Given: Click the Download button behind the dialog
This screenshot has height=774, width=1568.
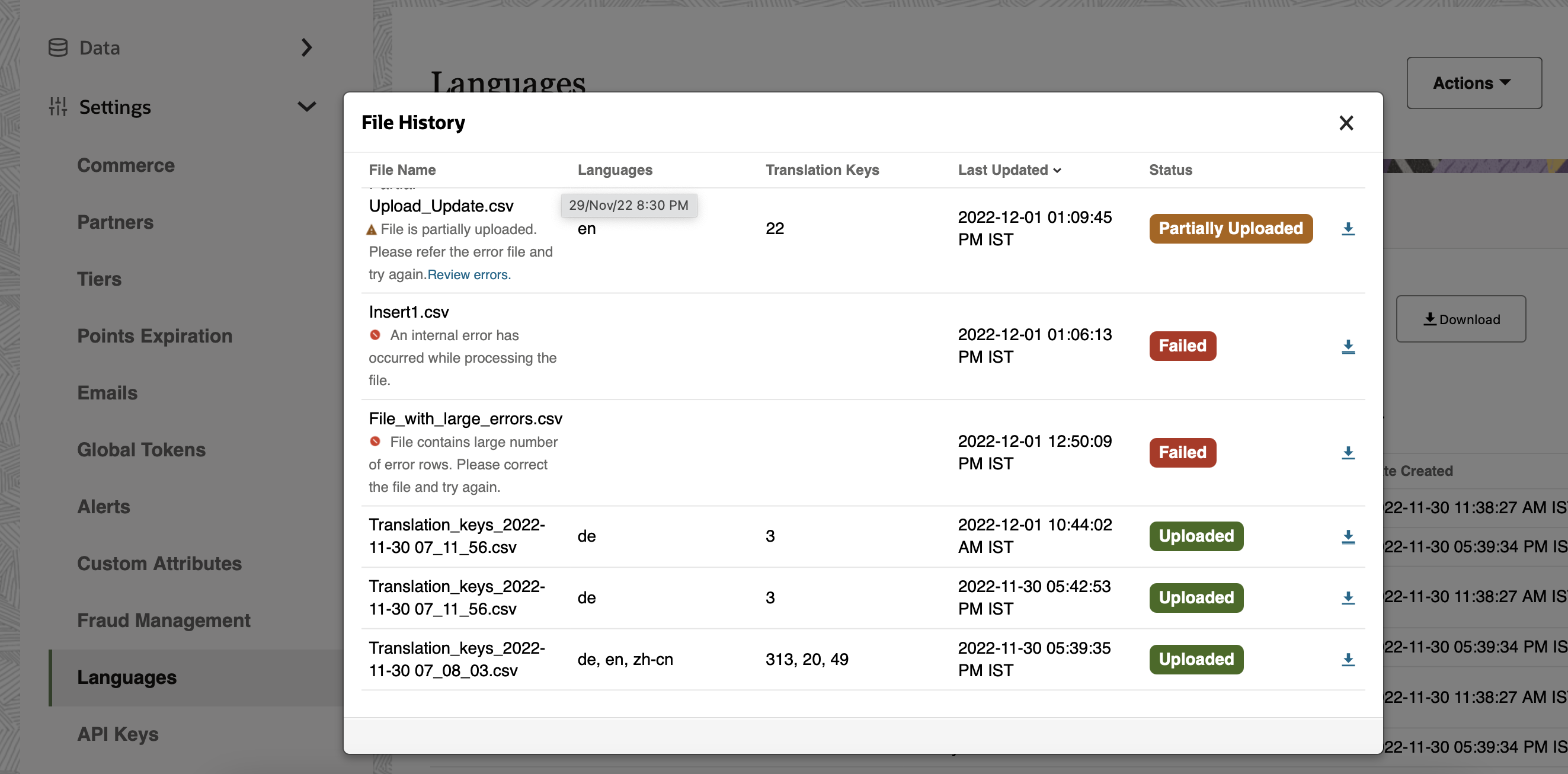Looking at the screenshot, I should click(x=1460, y=319).
